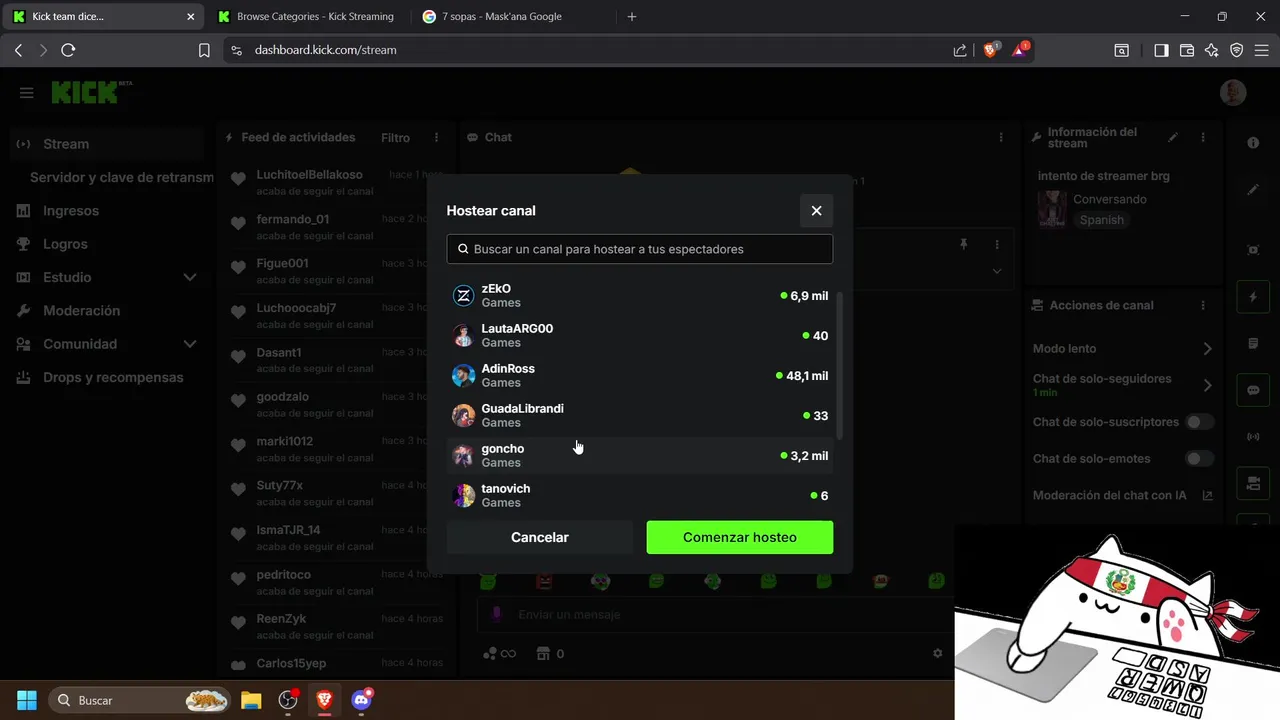Toggle browser sidebar panel icon

coord(1161,50)
